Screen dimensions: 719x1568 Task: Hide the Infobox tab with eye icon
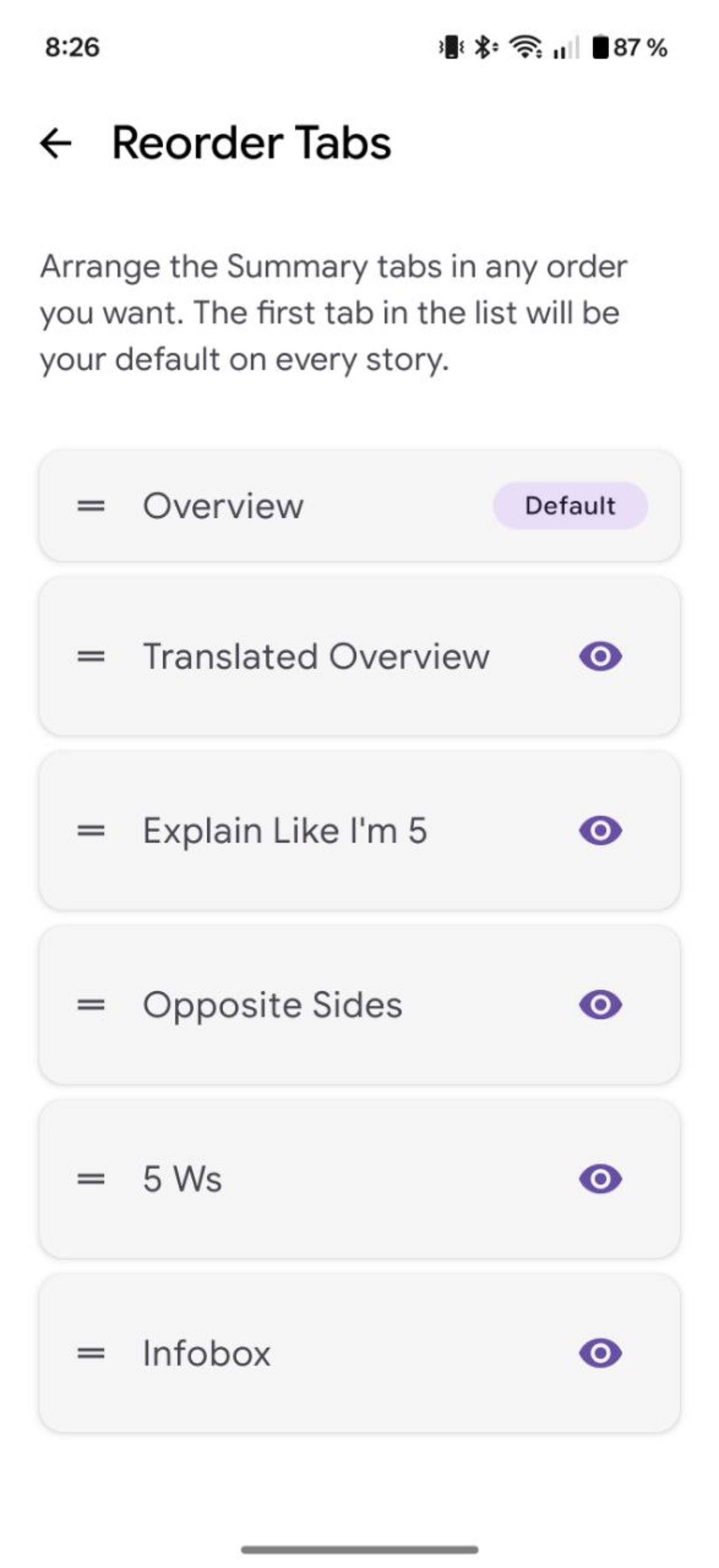[600, 1352]
